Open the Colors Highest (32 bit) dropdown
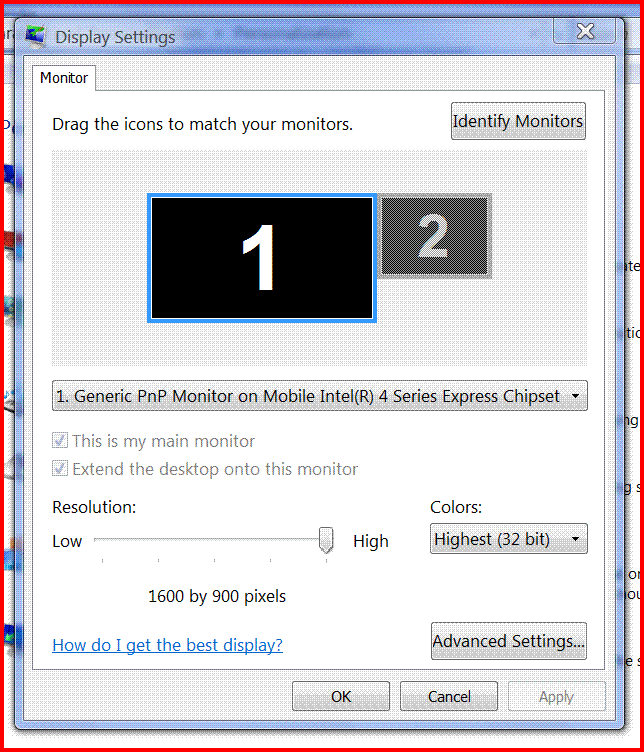This screenshot has height=752, width=644. pyautogui.click(x=508, y=539)
